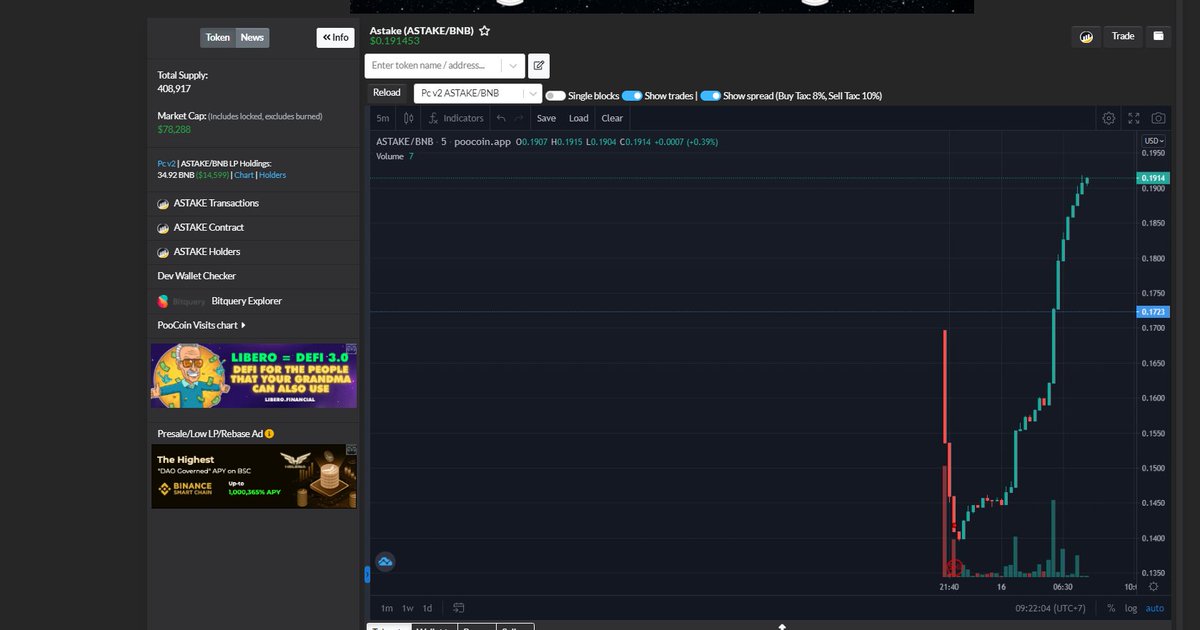Collapse the Info sidebar panel
The image size is (1200, 630).
pos(336,38)
